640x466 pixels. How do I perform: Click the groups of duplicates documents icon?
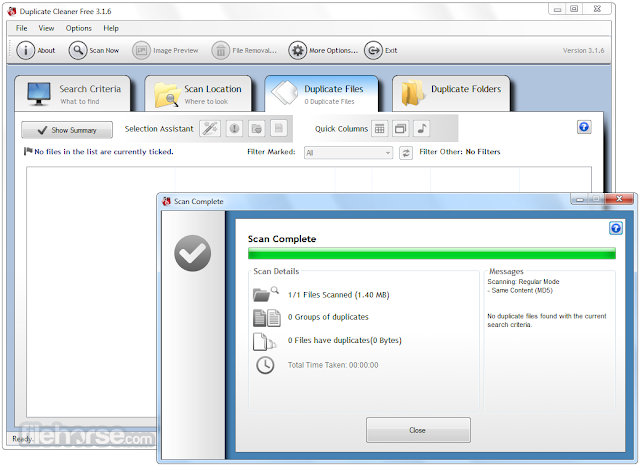tap(267, 318)
